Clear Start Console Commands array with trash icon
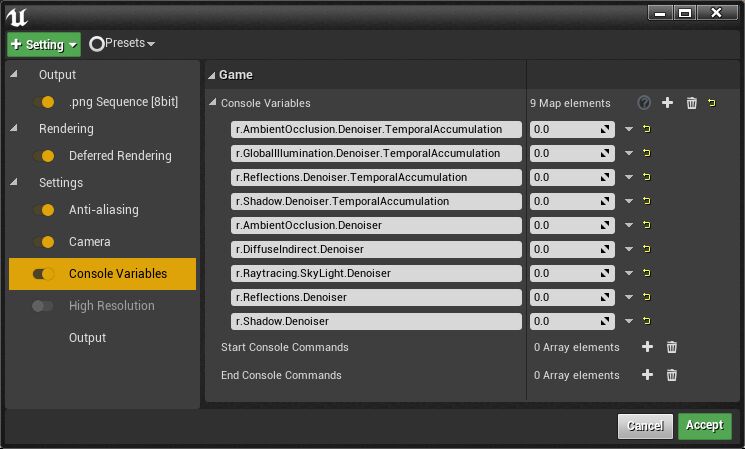 pyautogui.click(x=671, y=347)
